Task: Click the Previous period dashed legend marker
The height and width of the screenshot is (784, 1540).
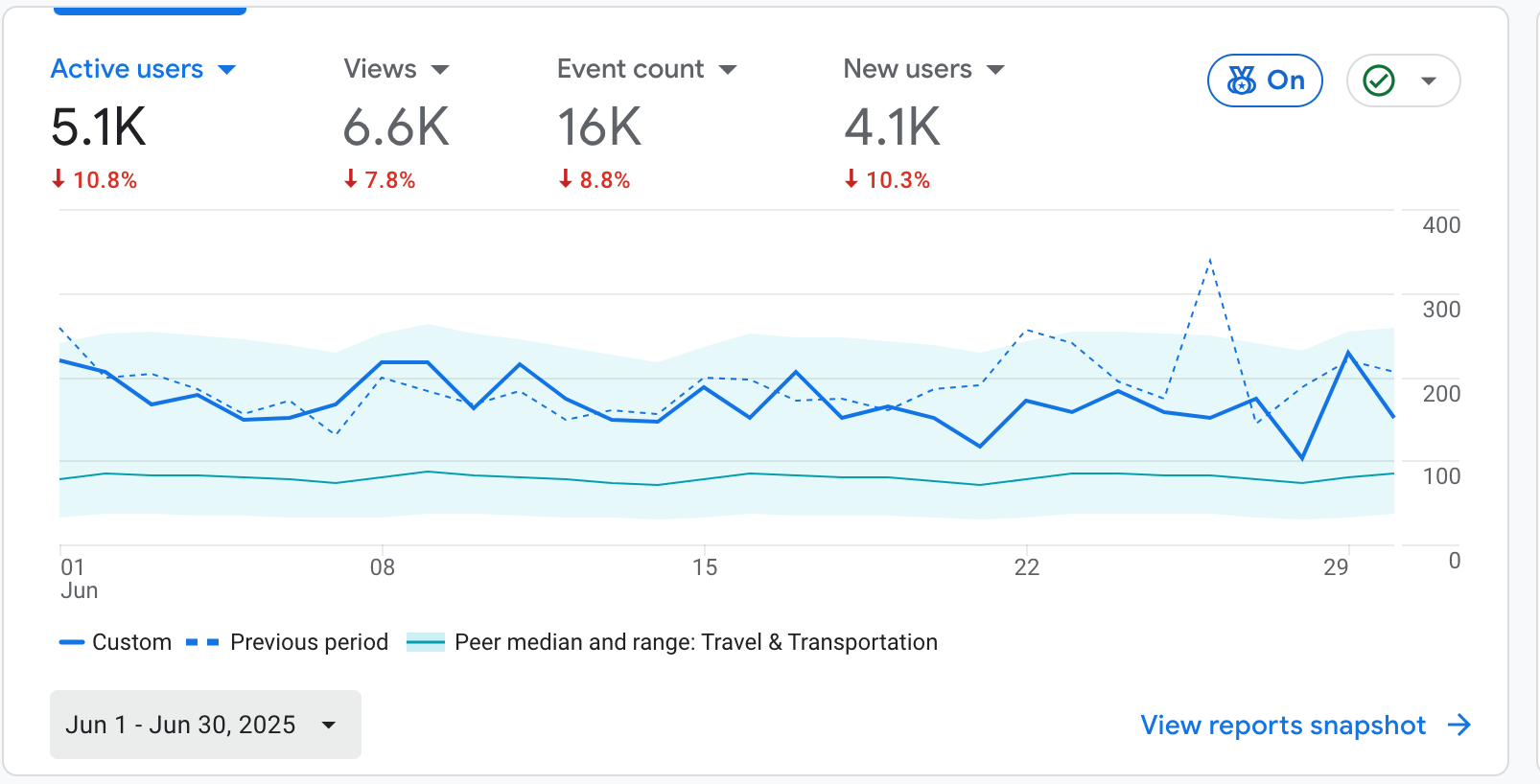Action: click(x=202, y=642)
